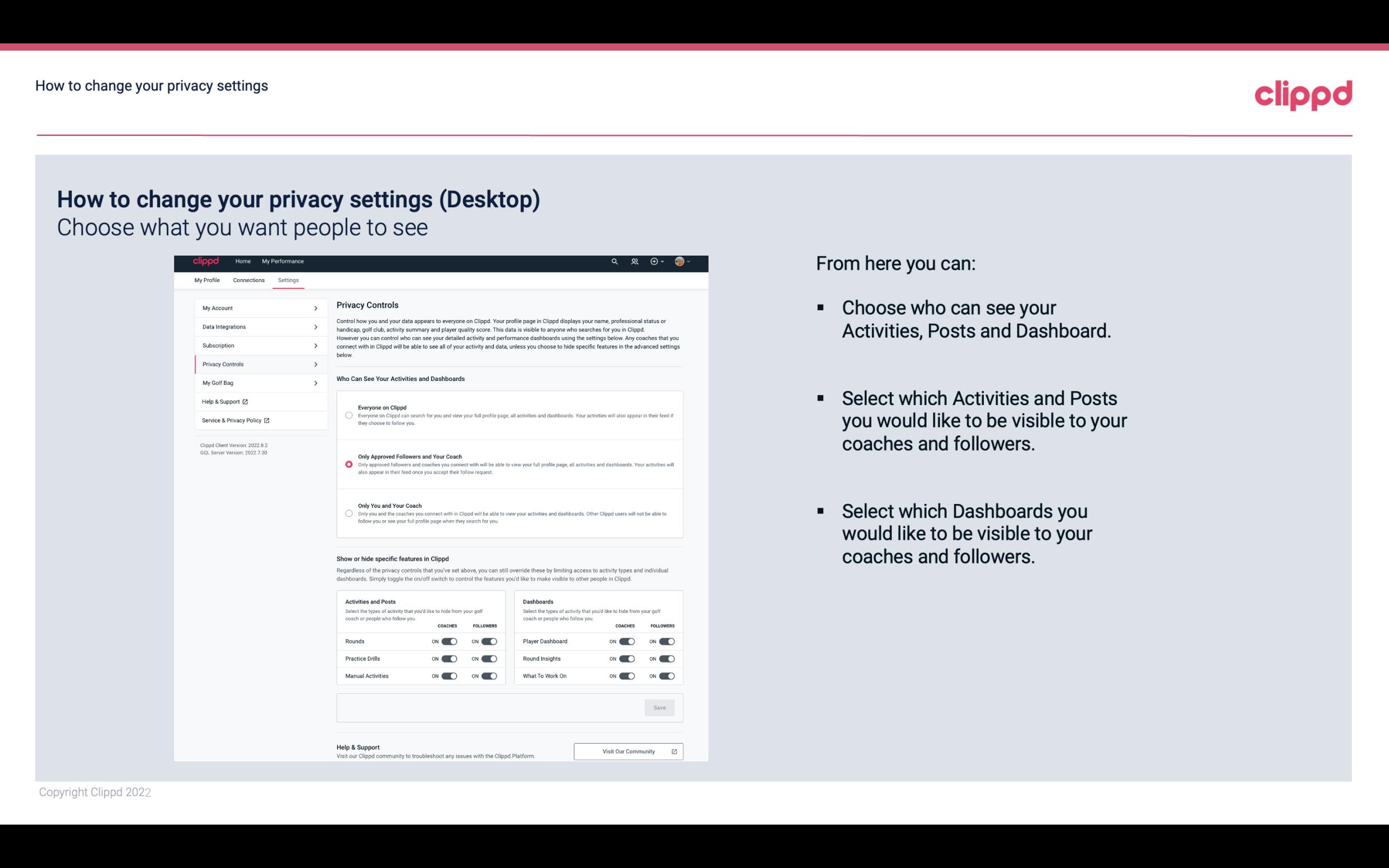Click the My Performance navigation icon
The width and height of the screenshot is (1389, 868).
(x=283, y=261)
